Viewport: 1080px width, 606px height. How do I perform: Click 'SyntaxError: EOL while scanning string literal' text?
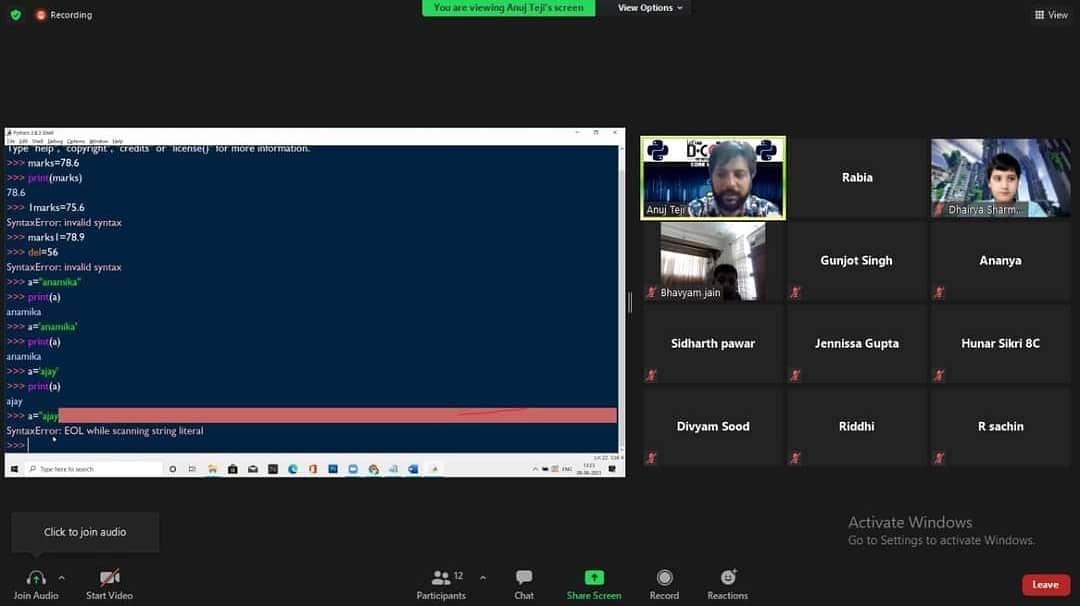pos(105,431)
